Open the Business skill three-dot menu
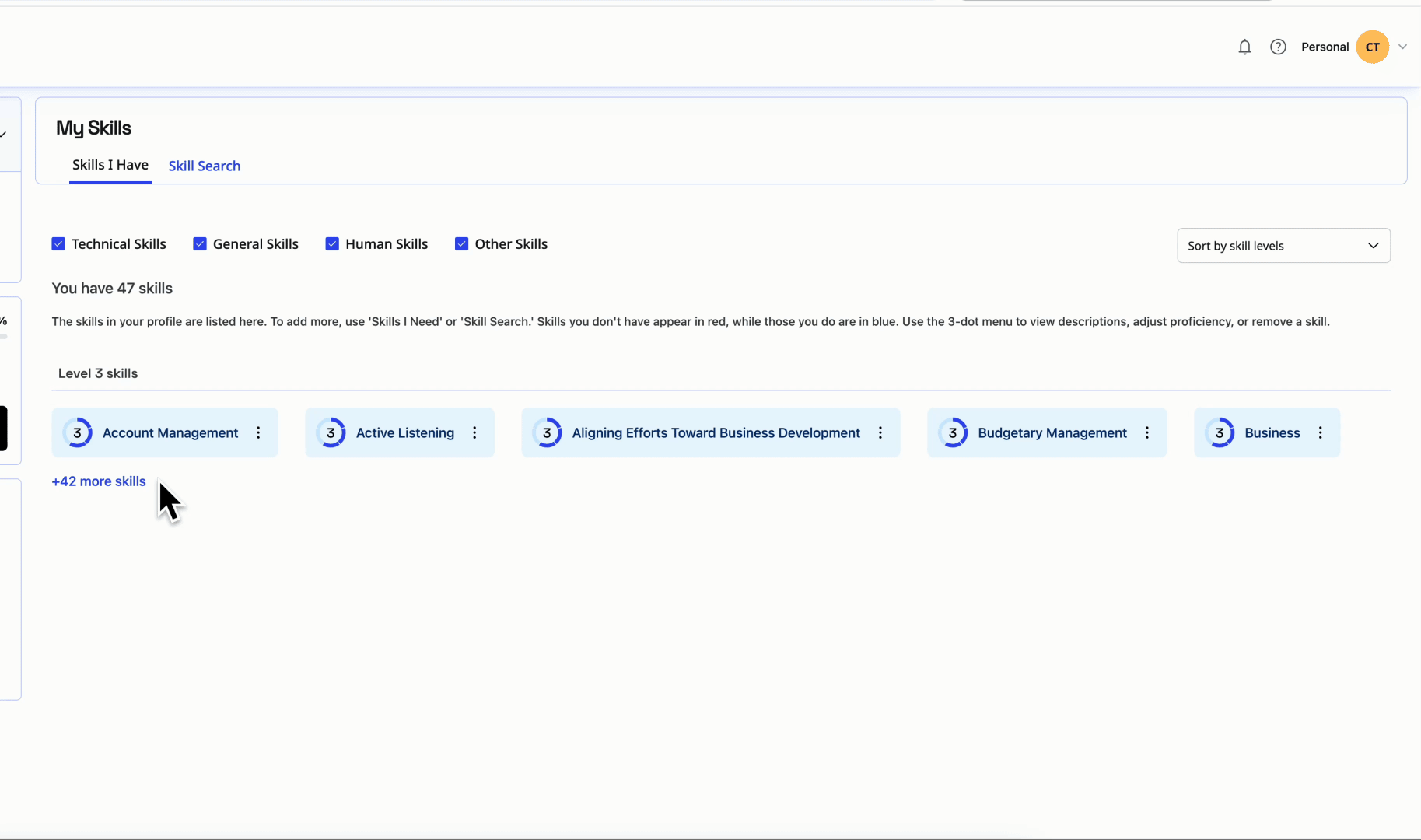Viewport: 1421px width, 840px height. [x=1320, y=433]
